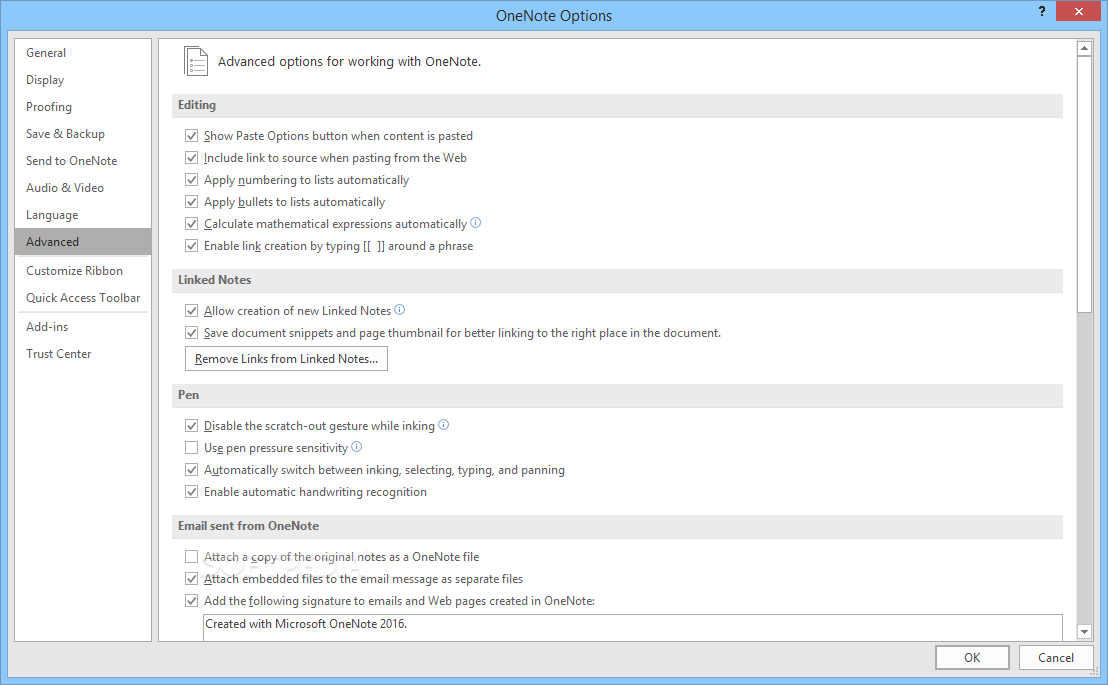
Task: Open Customize Ribbon settings
Action: (83, 271)
